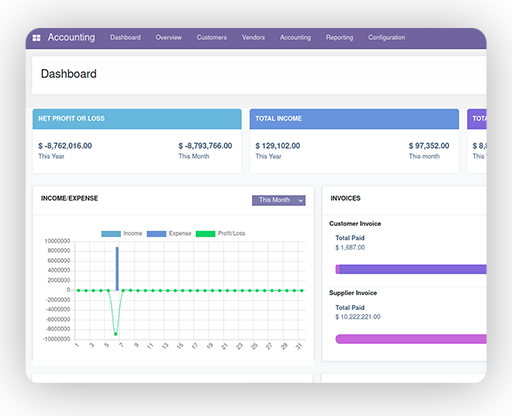Open the Reporting menu
Image resolution: width=512 pixels, height=416 pixels.
(x=339, y=37)
